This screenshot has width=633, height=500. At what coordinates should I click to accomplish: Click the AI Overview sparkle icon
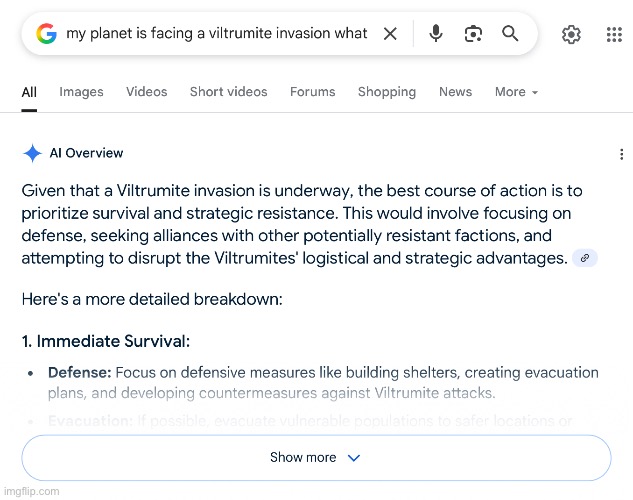click(x=32, y=153)
